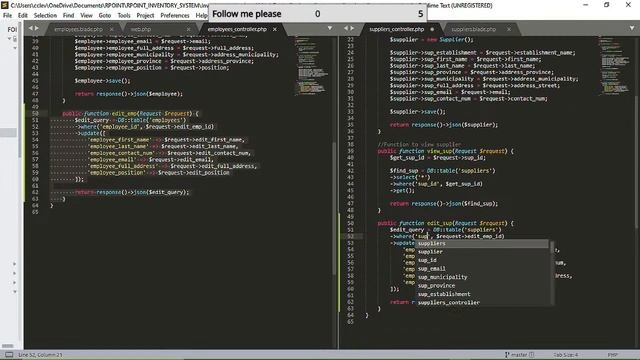The height and width of the screenshot is (360, 640).
Task: Open the View menu
Action: click(x=86, y=16)
